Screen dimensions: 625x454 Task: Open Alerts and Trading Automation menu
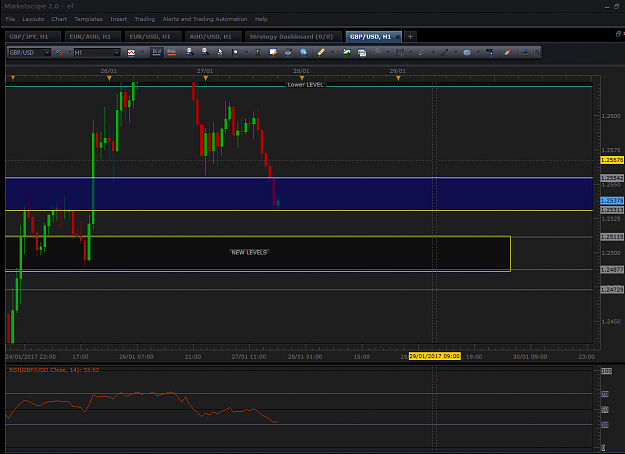click(x=205, y=19)
